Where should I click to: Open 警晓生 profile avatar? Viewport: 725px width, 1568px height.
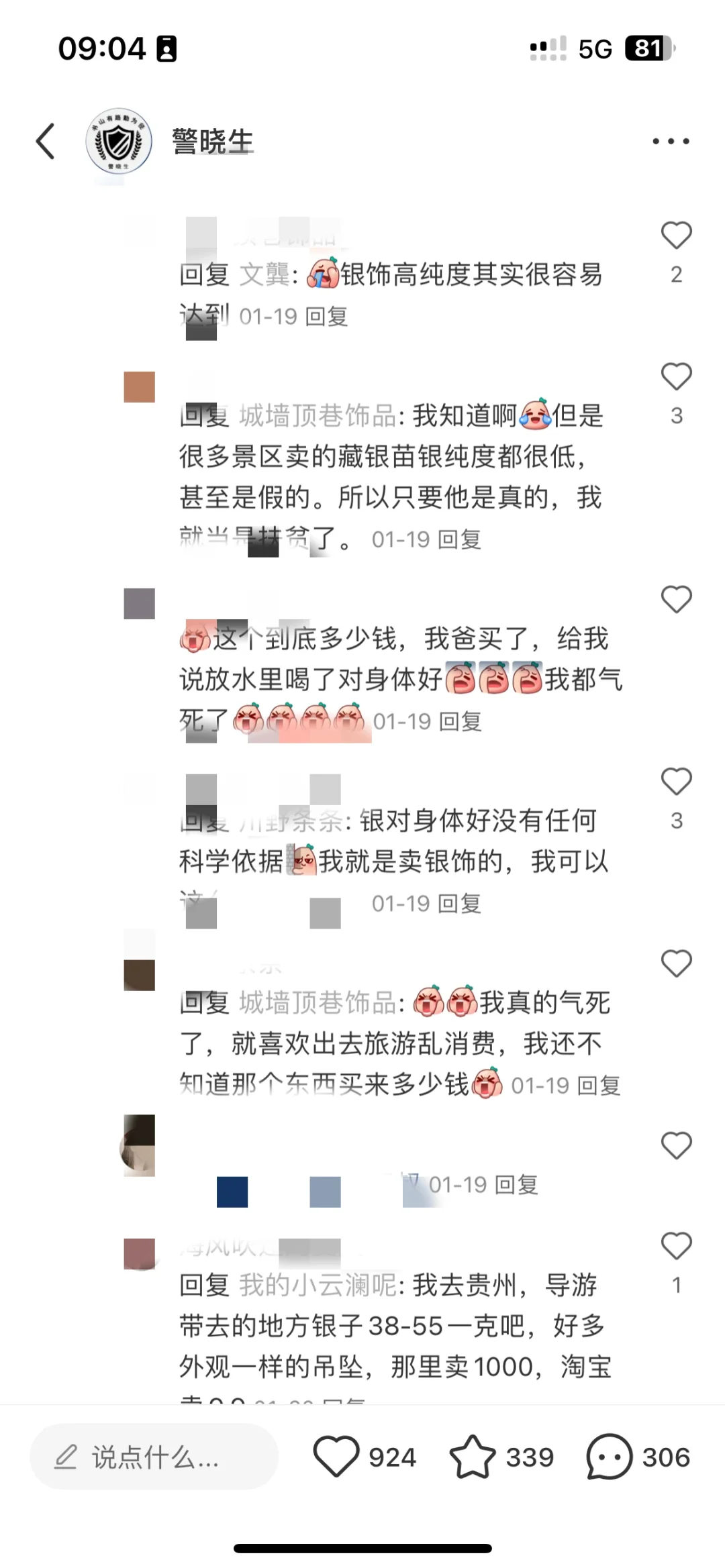tap(119, 142)
